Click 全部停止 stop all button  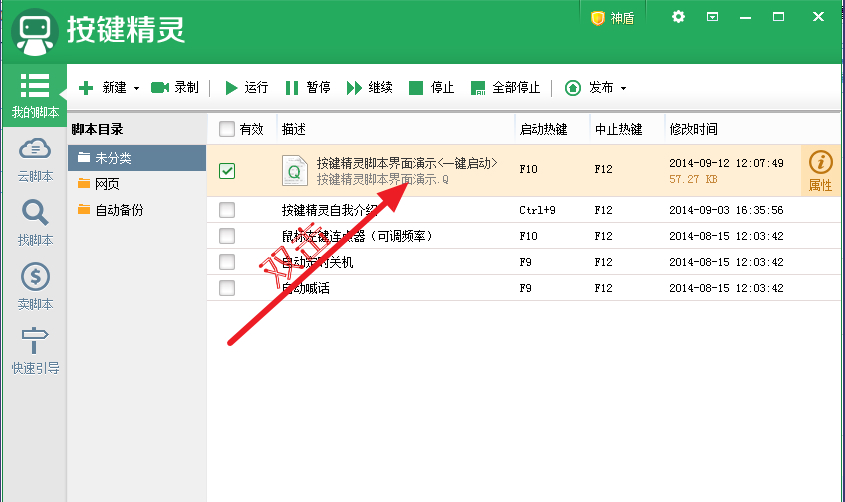coord(505,87)
